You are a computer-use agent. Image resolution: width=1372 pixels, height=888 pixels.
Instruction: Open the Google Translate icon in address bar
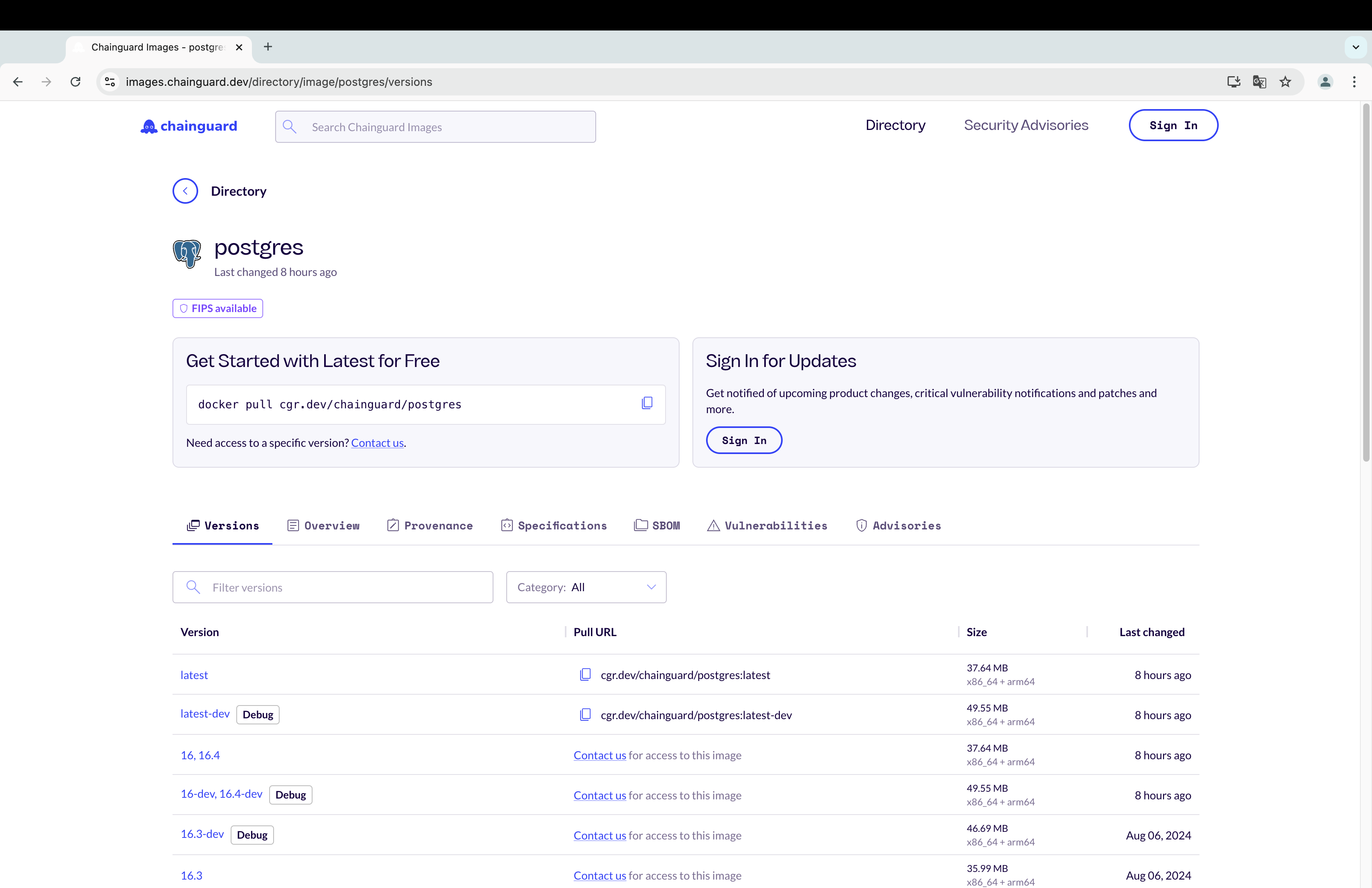click(1259, 82)
